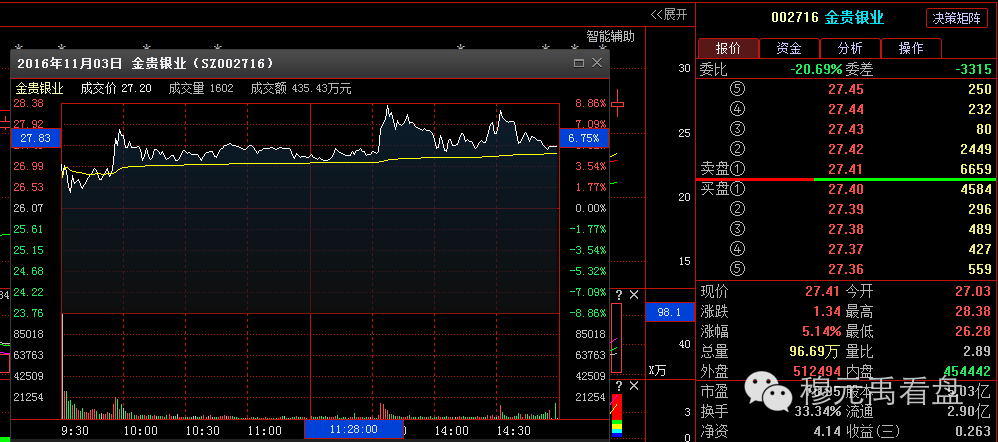Click 收益(三) value 0.263
This screenshot has height=442, width=998.
pyautogui.click(x=973, y=431)
